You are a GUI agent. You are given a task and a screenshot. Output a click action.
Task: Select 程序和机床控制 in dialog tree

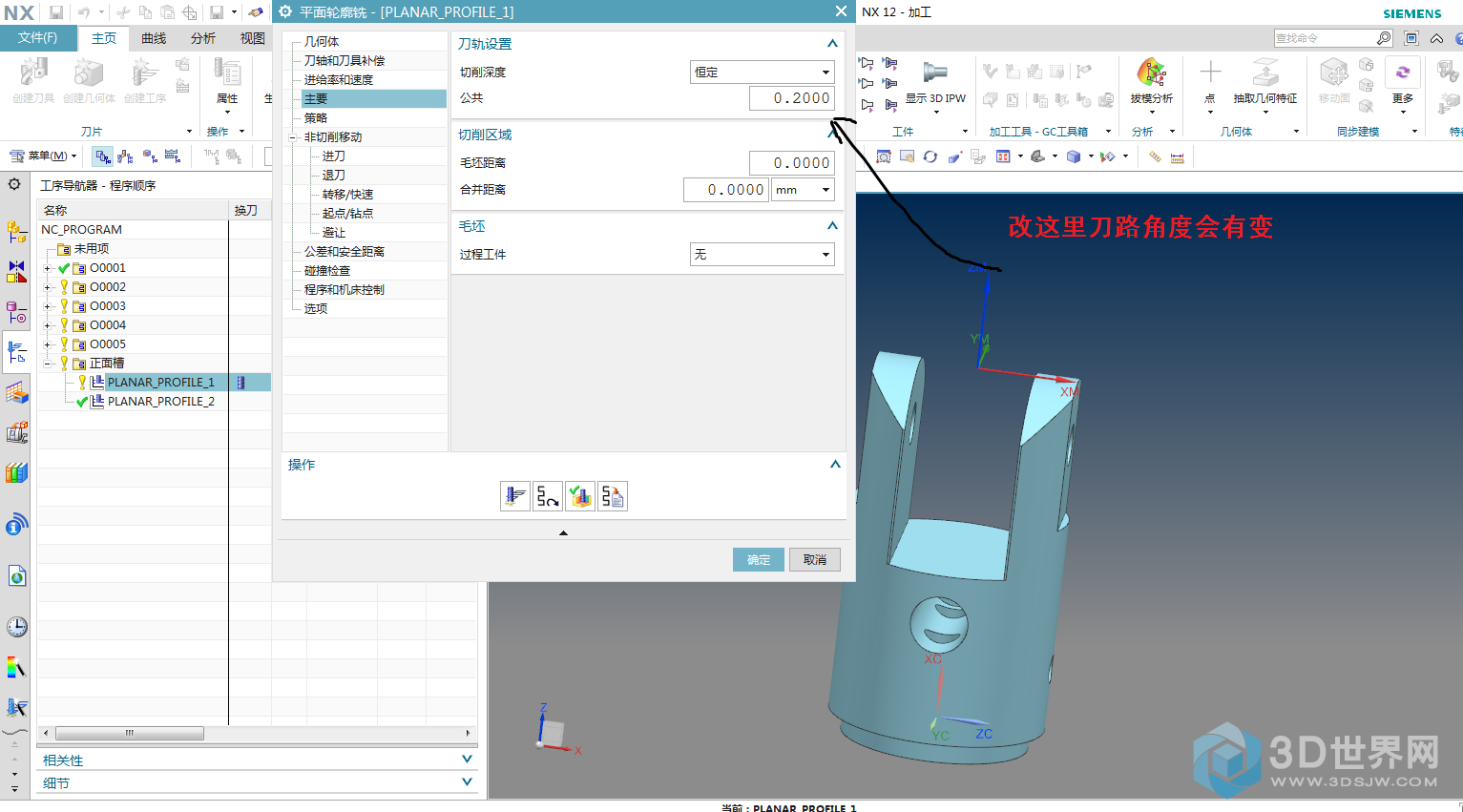tap(345, 290)
